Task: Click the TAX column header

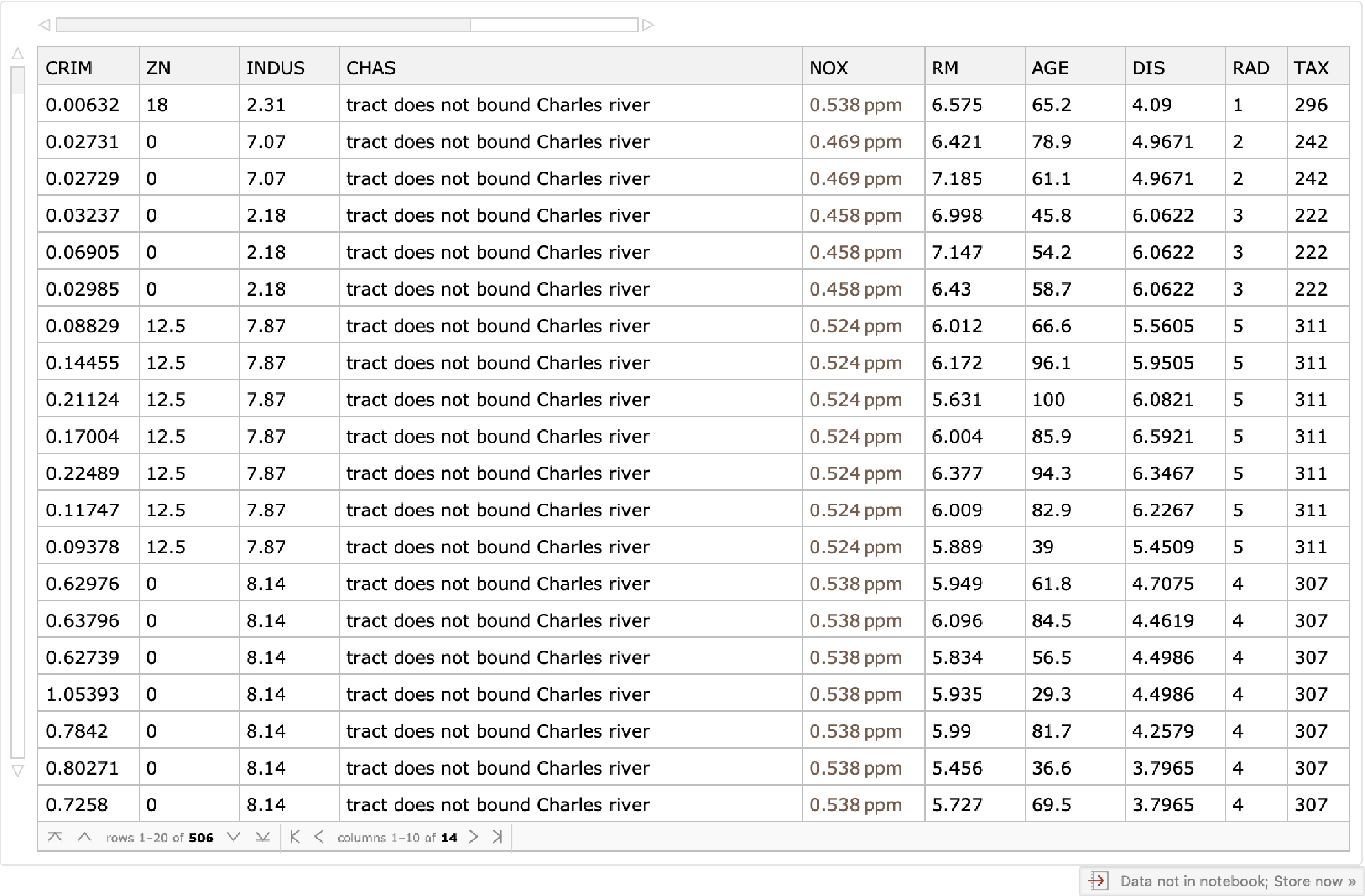Action: 1311,68
